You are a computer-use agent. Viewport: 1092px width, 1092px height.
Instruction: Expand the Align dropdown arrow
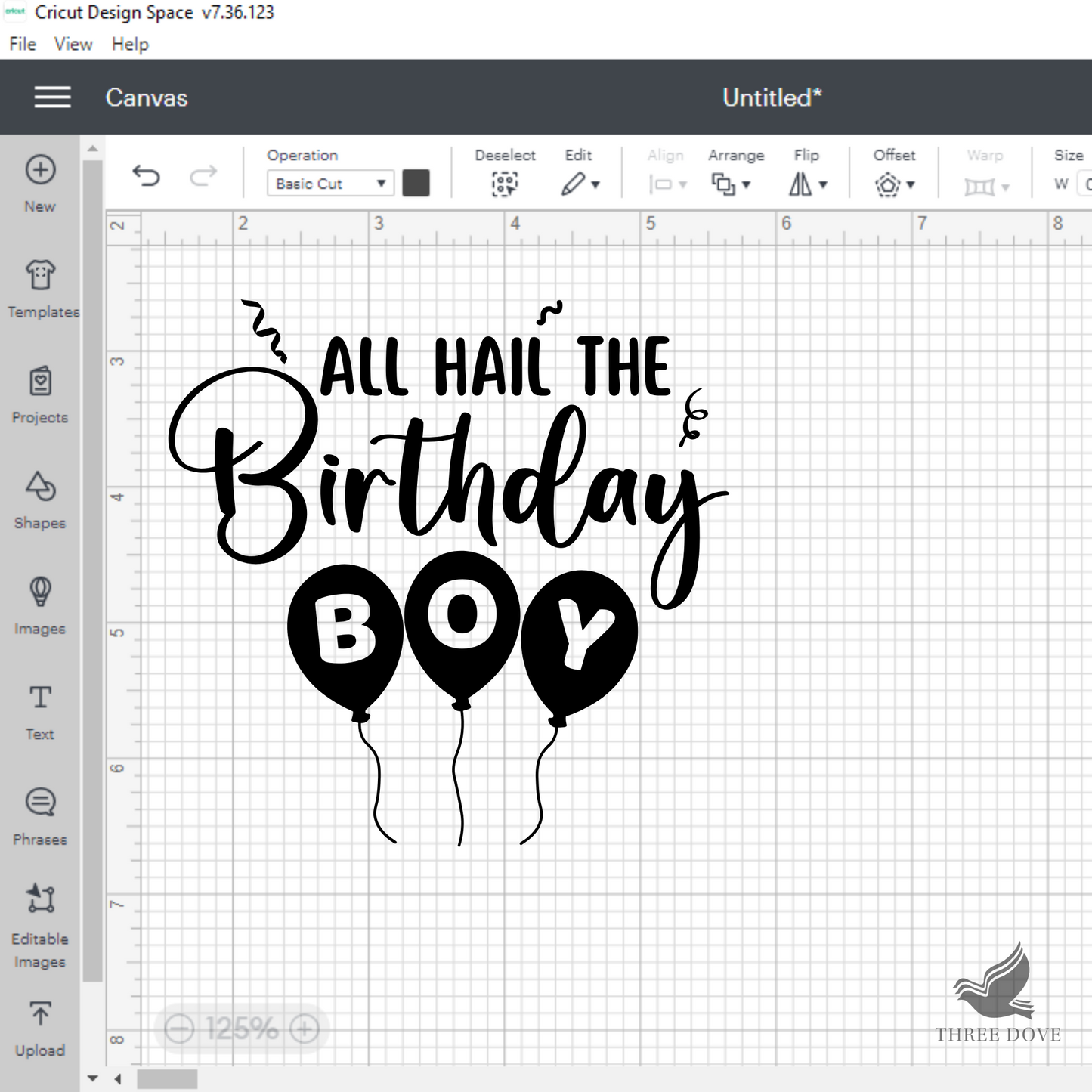(x=683, y=185)
